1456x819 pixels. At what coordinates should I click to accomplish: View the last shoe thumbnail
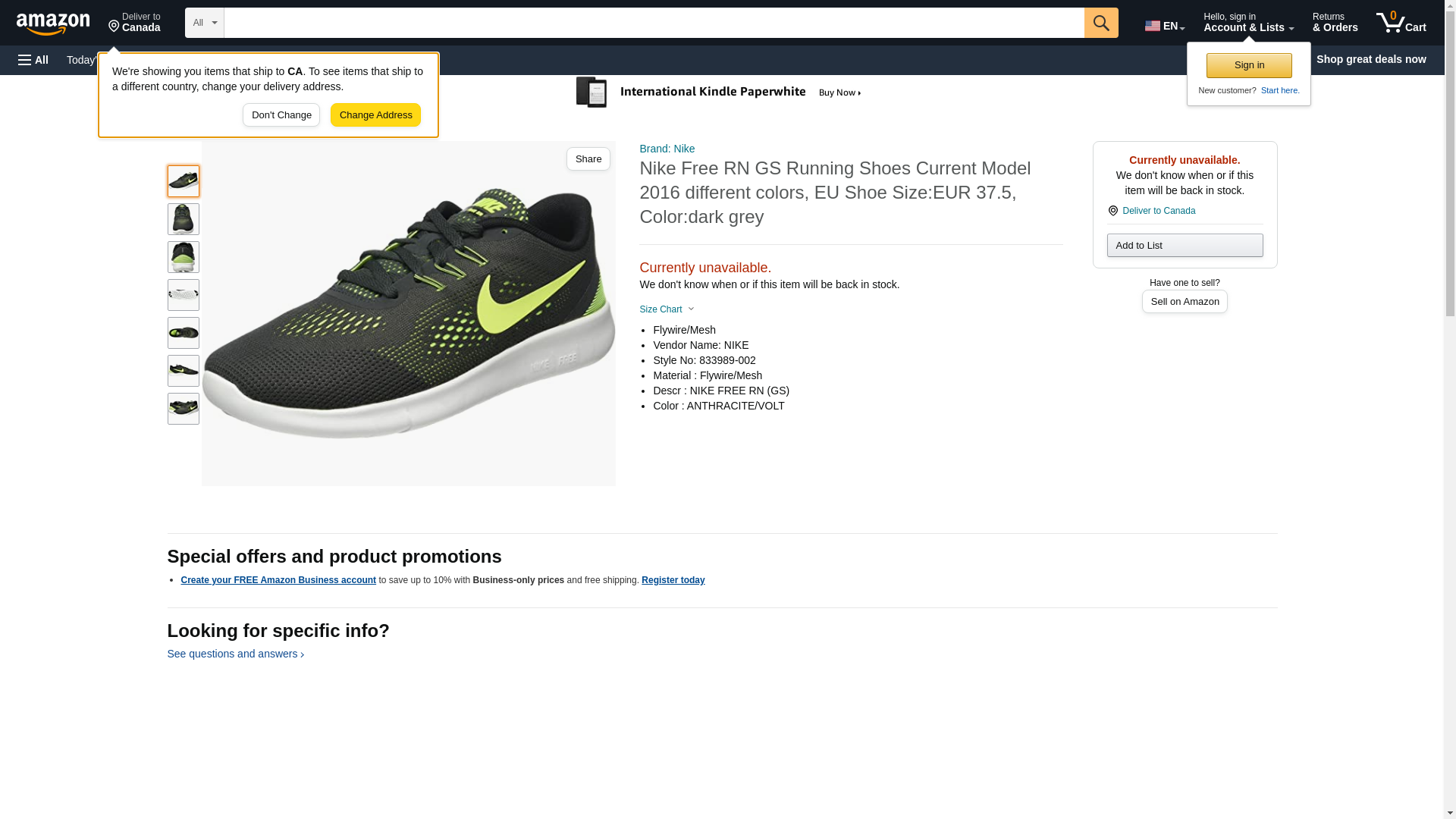pos(183,409)
